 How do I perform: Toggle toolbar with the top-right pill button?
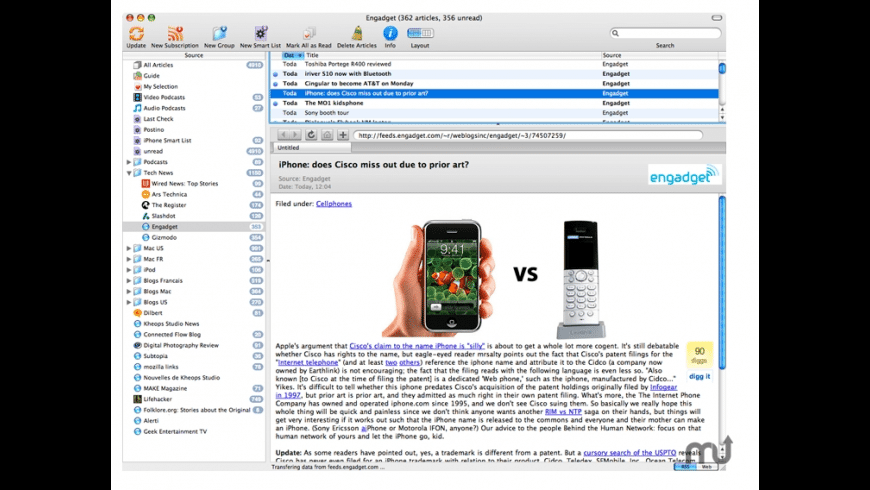point(717,18)
